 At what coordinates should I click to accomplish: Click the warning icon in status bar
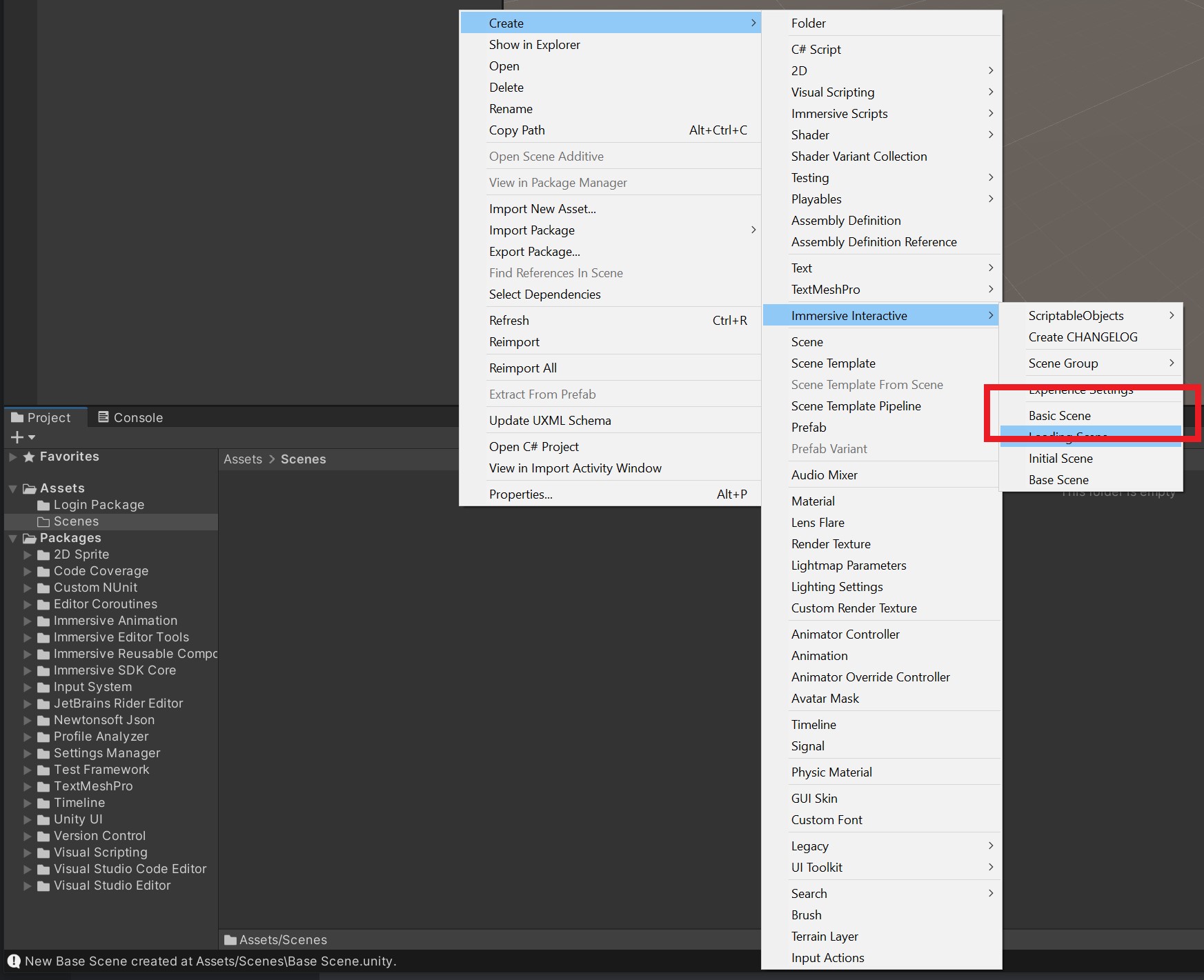(14, 961)
